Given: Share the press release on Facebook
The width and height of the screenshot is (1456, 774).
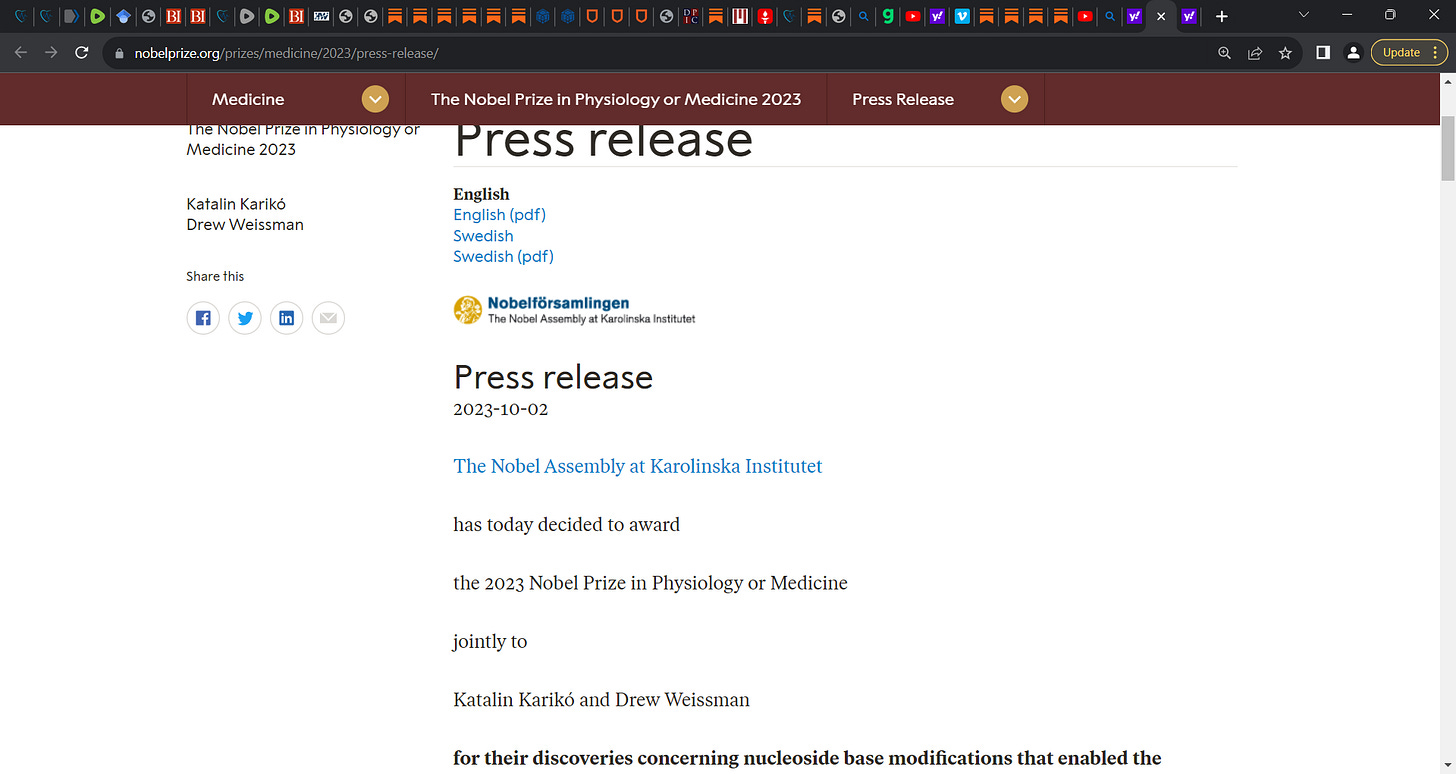Looking at the screenshot, I should [203, 318].
